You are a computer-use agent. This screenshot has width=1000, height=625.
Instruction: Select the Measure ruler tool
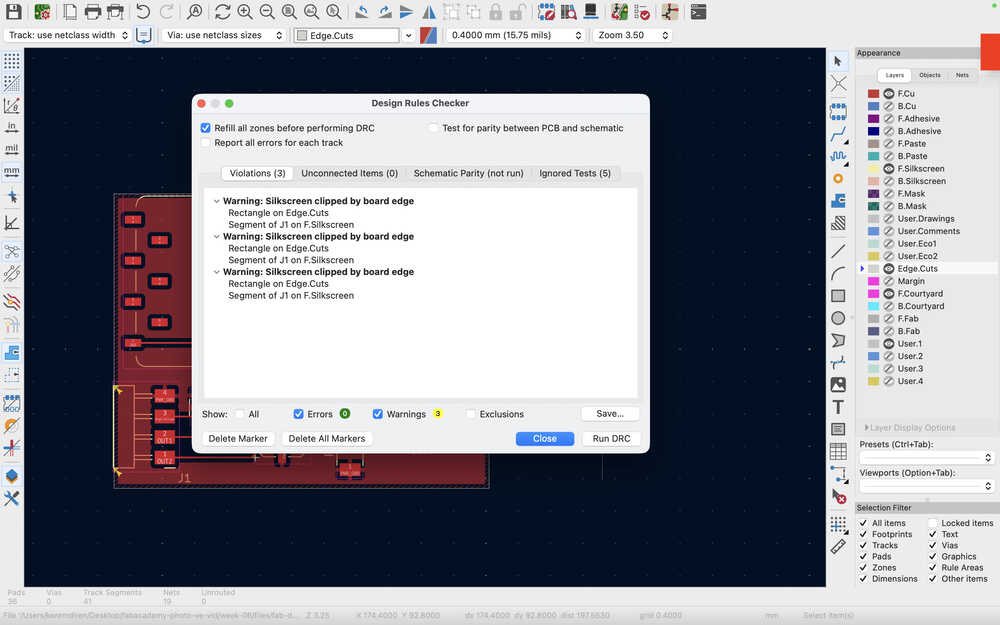(x=838, y=547)
